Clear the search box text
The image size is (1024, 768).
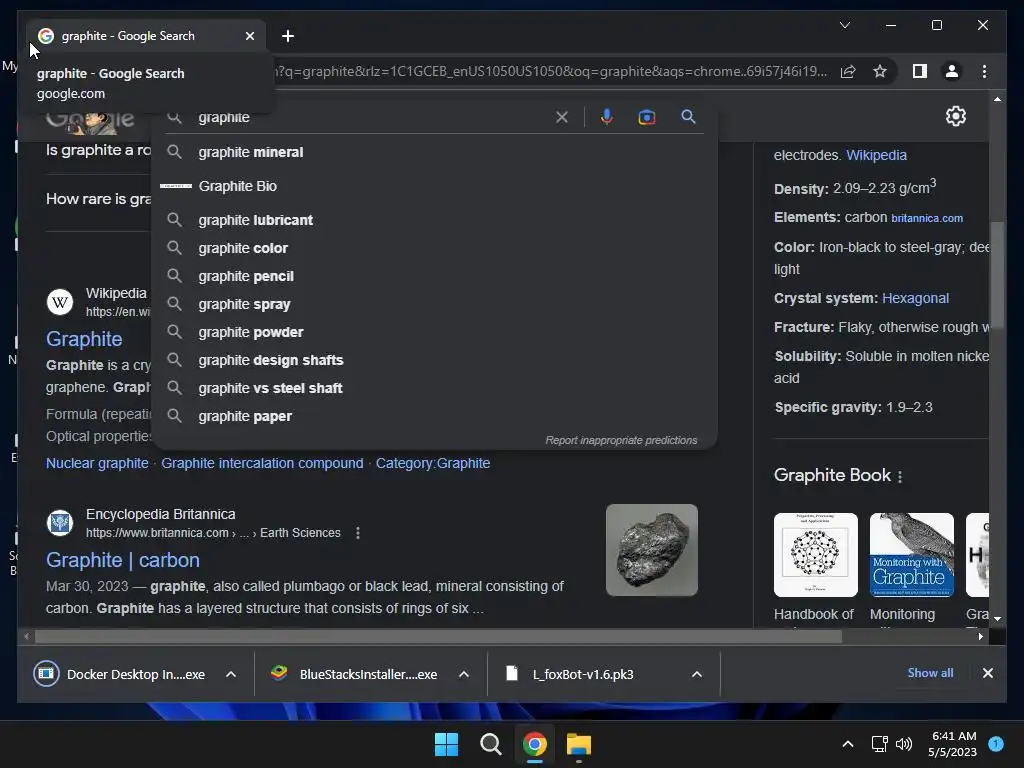coord(562,118)
